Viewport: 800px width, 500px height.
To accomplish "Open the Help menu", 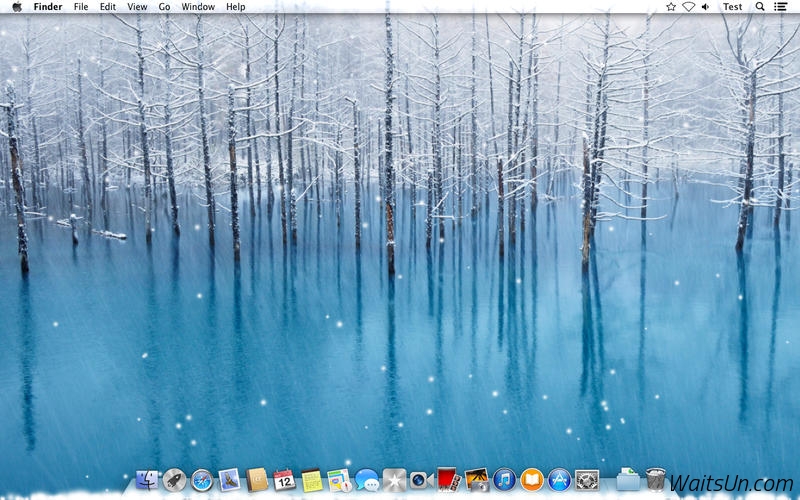I will point(236,7).
